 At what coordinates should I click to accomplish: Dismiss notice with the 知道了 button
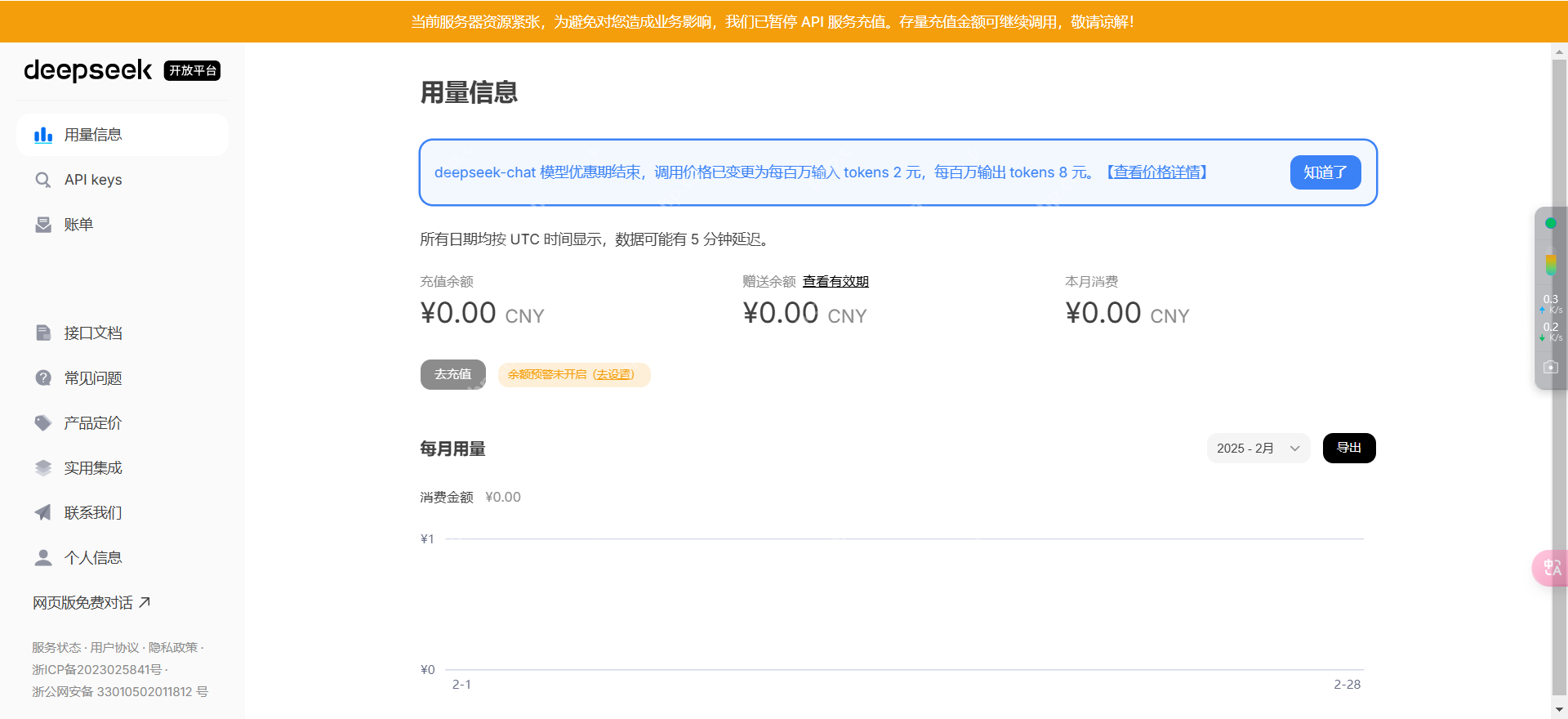1325,172
